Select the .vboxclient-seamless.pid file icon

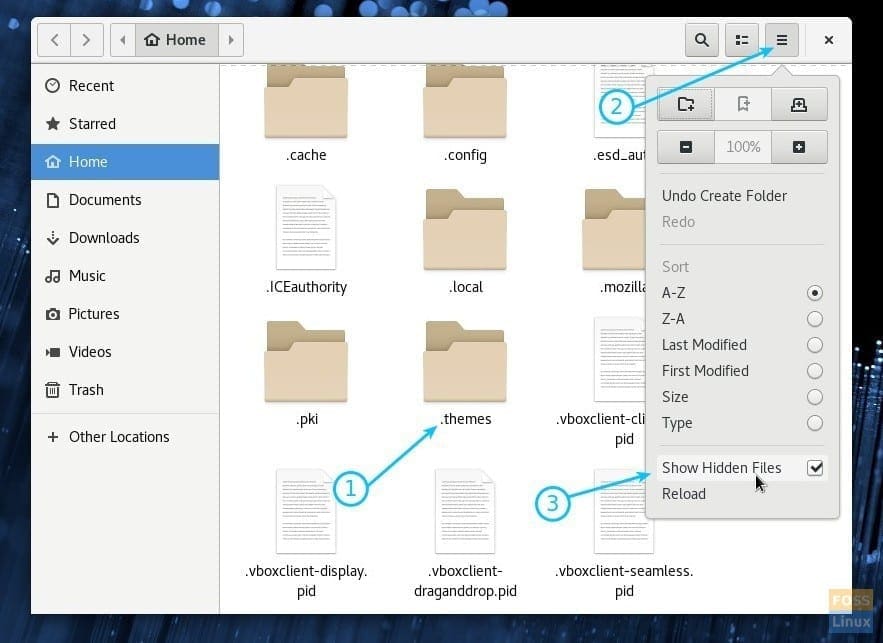[623, 511]
